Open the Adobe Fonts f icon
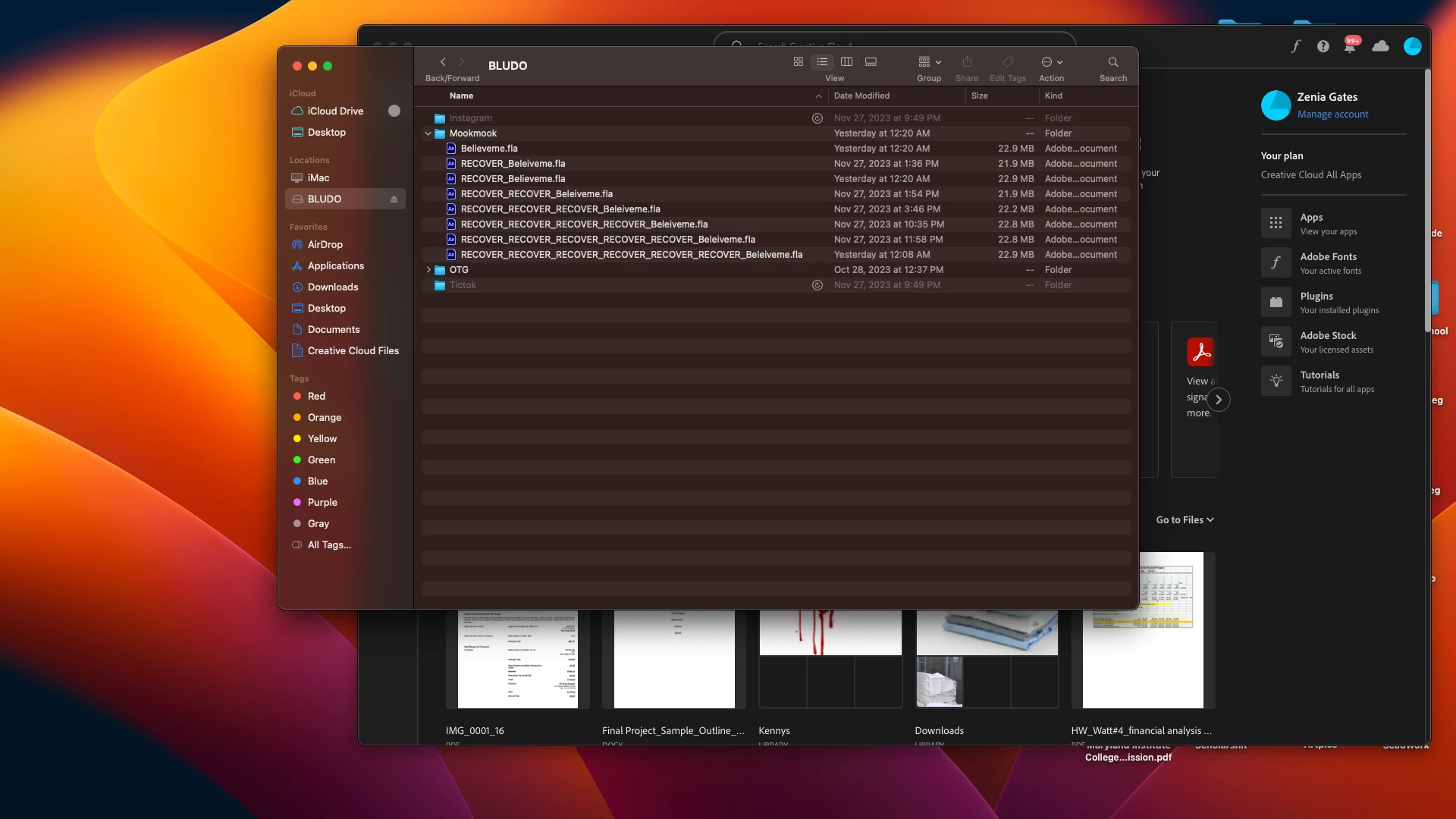This screenshot has height=819, width=1456. tap(1295, 47)
